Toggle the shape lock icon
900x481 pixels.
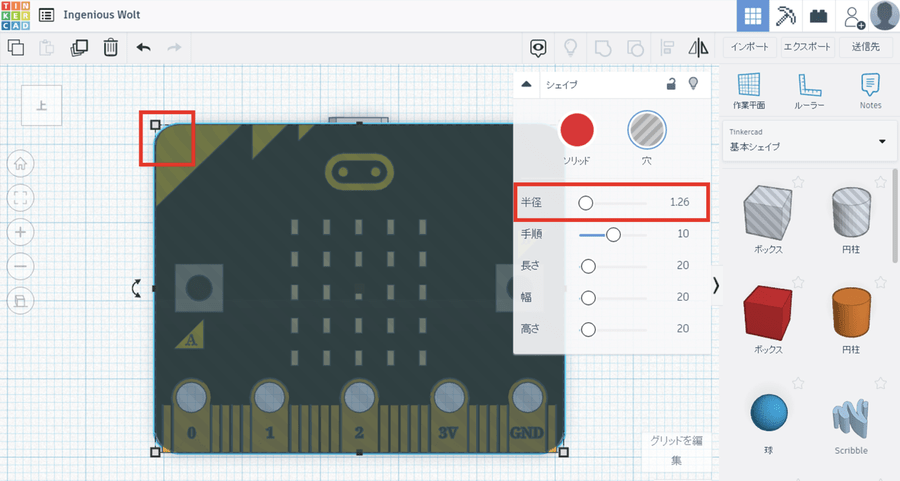[x=671, y=84]
